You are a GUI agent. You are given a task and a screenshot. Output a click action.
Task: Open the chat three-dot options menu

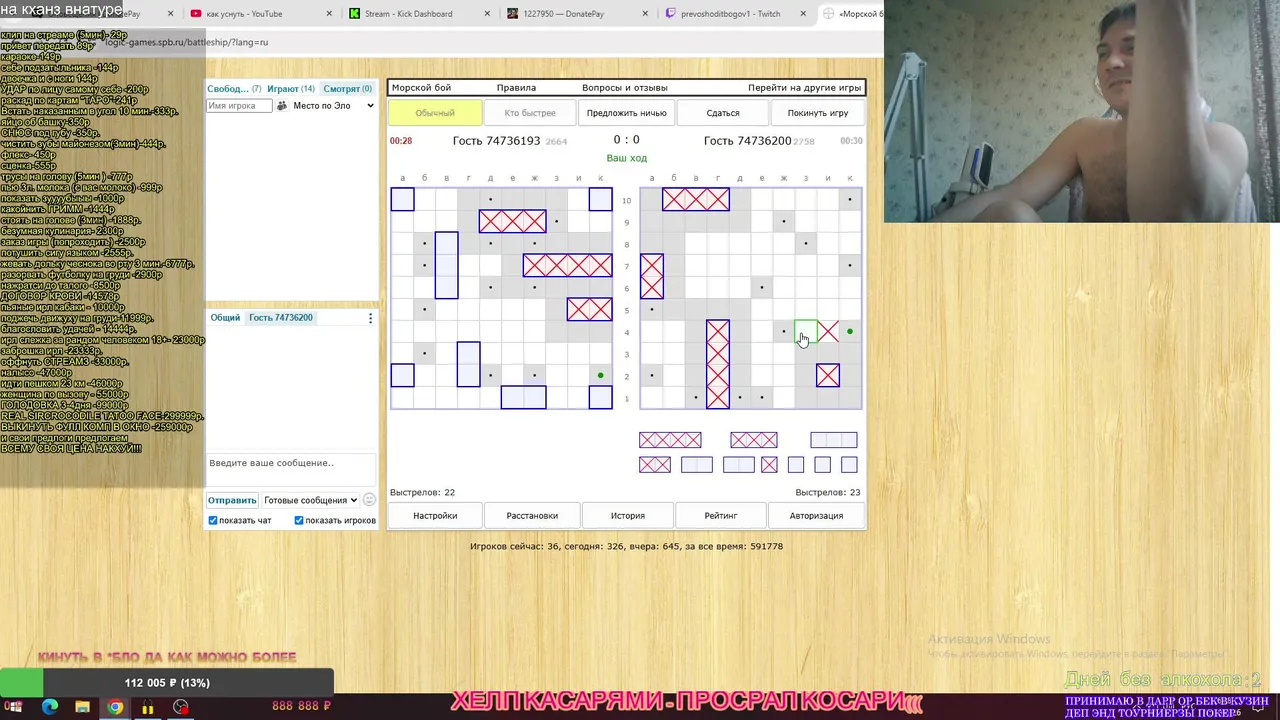370,318
